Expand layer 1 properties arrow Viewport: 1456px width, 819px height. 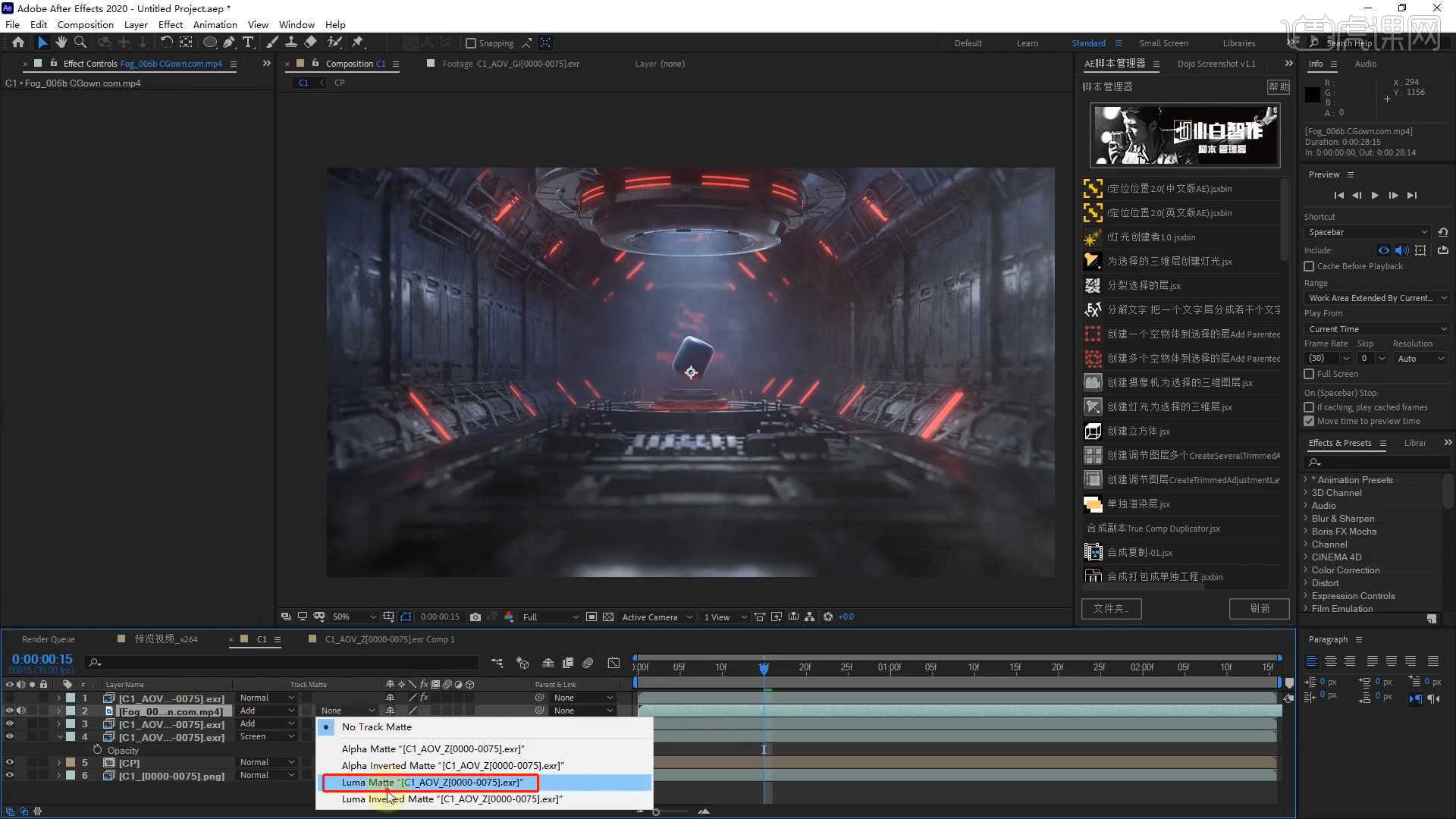pos(58,698)
